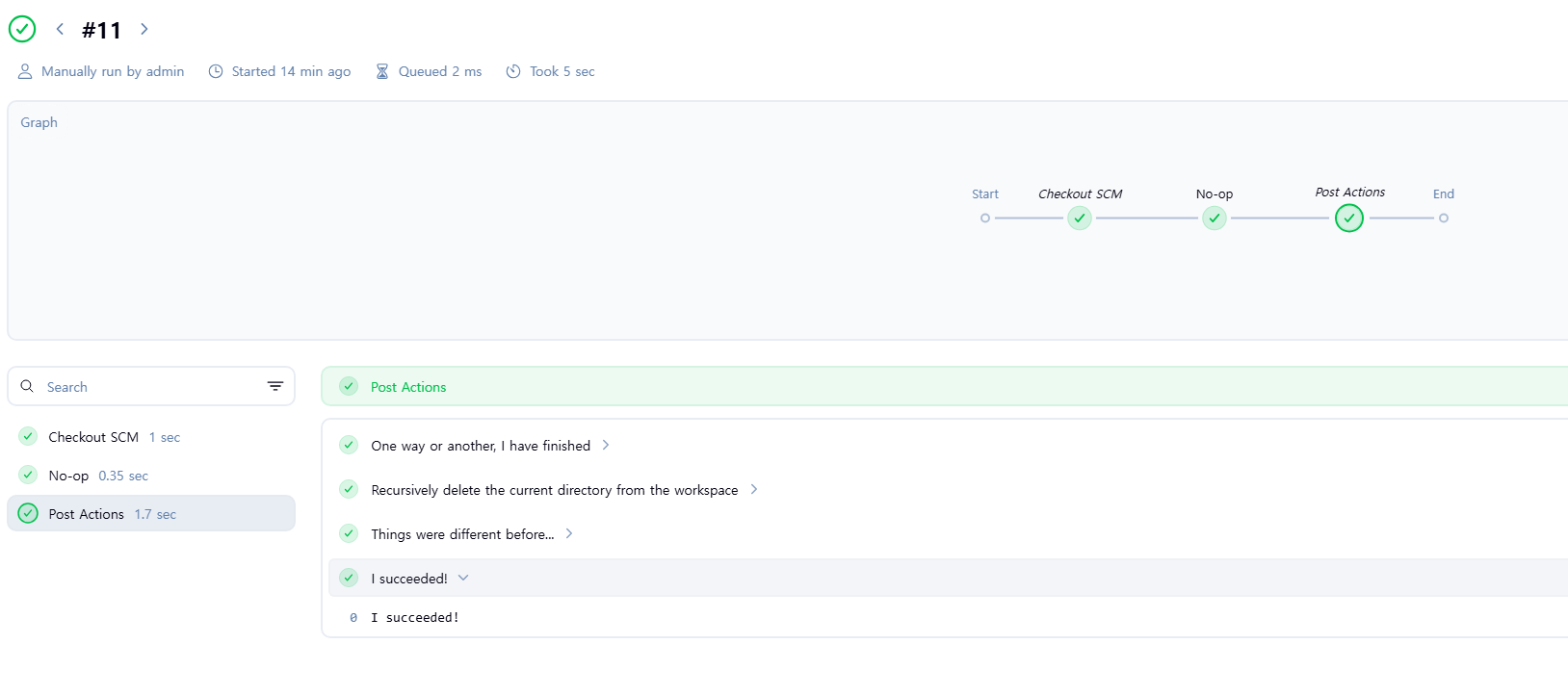Click the 'Manually run by admin' text
Image resolution: width=1568 pixels, height=696 pixels.
[113, 71]
